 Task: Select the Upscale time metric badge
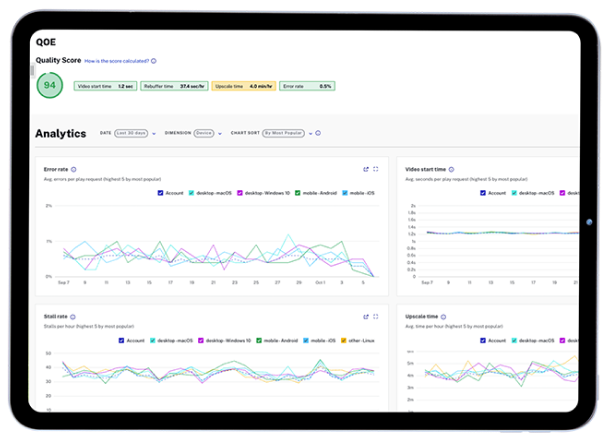tap(243, 86)
